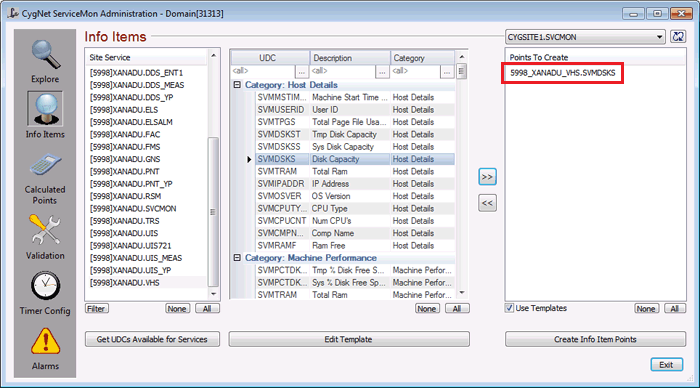This screenshot has width=700, height=388.
Task: Select [5998]XANADU.FAC service
Action: pos(125,134)
